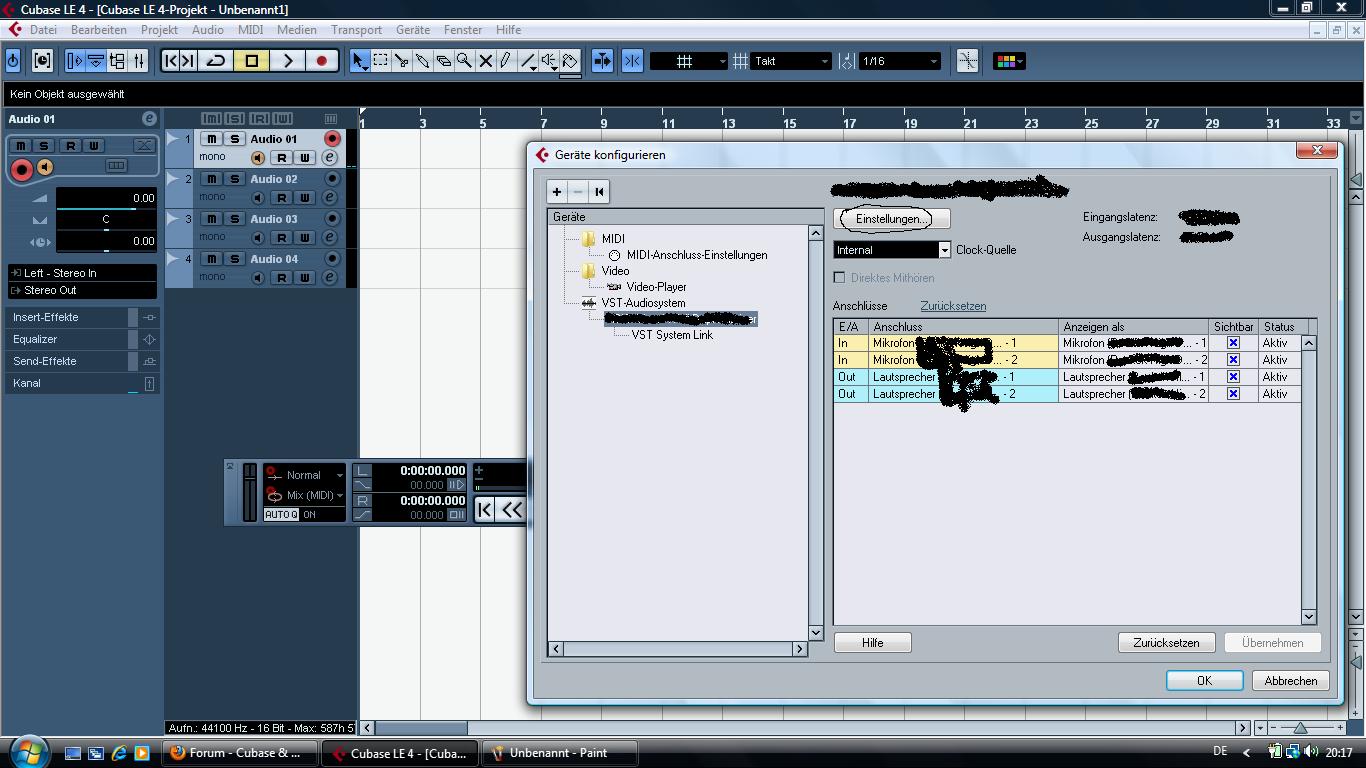Viewport: 1366px width, 768px height.
Task: Pick the Split scissors tool
Action: tap(402, 61)
